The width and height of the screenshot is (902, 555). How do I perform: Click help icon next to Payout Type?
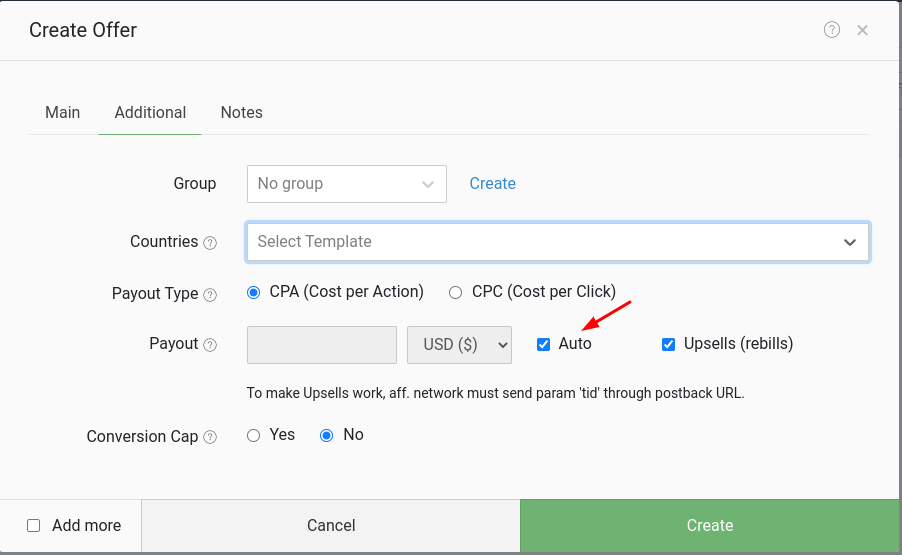point(210,295)
